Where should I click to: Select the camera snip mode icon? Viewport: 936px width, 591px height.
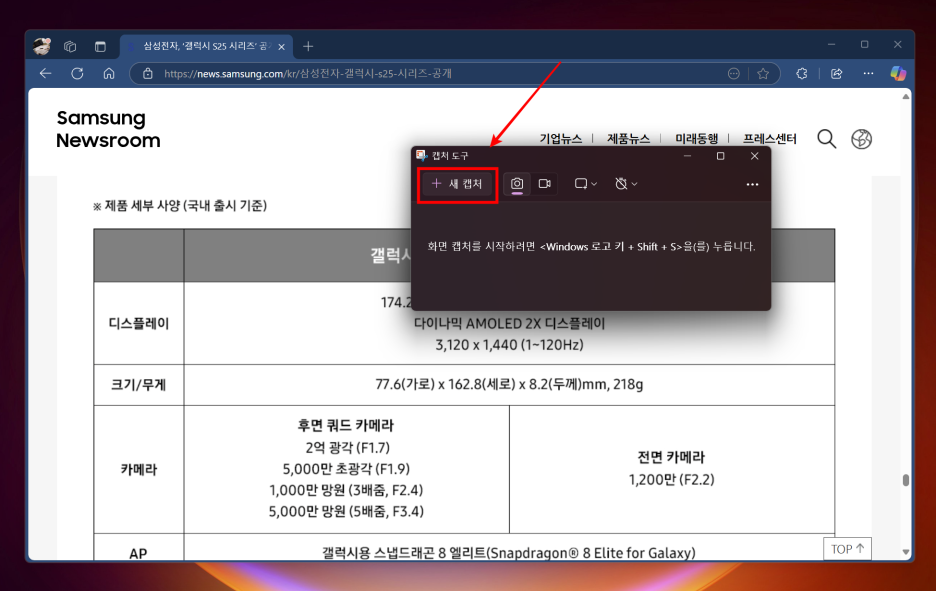click(x=517, y=184)
